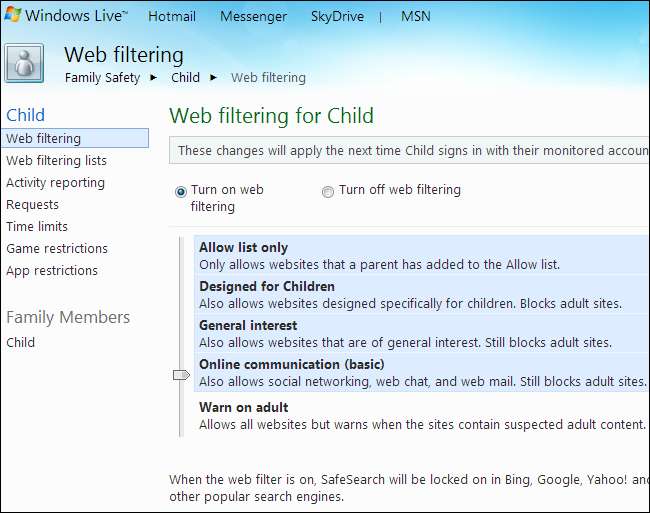Screen dimensions: 650x513
Task: Open MSN link in header
Action: 416,17
